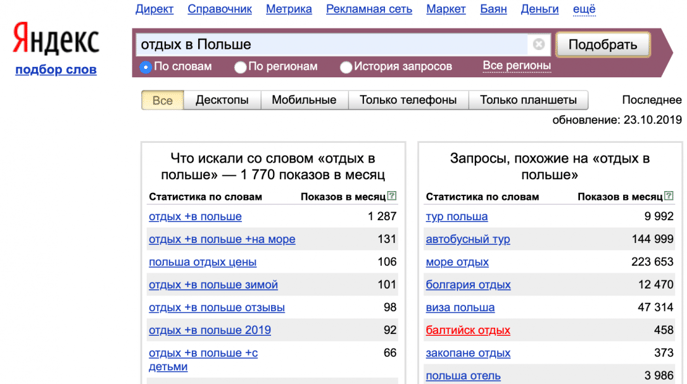
Task: Click the Яндекс logo
Action: 56,39
